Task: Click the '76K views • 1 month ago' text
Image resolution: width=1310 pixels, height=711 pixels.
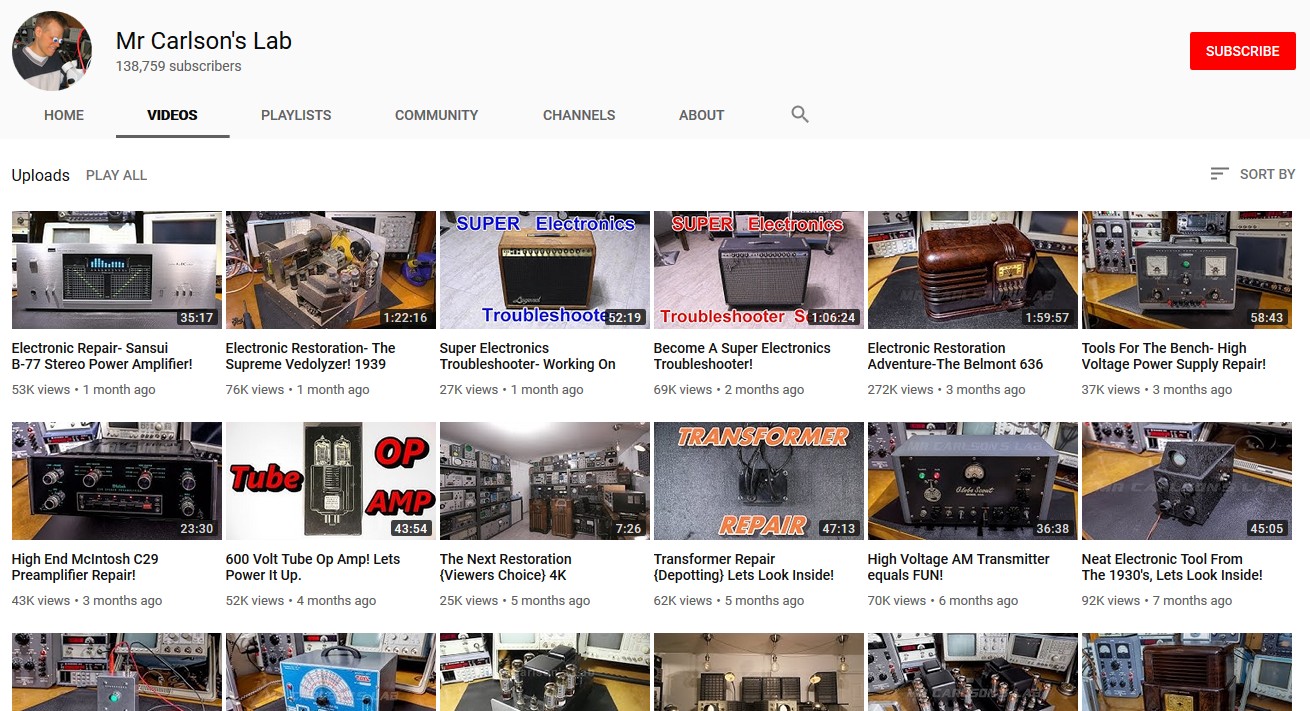Action: pos(298,390)
